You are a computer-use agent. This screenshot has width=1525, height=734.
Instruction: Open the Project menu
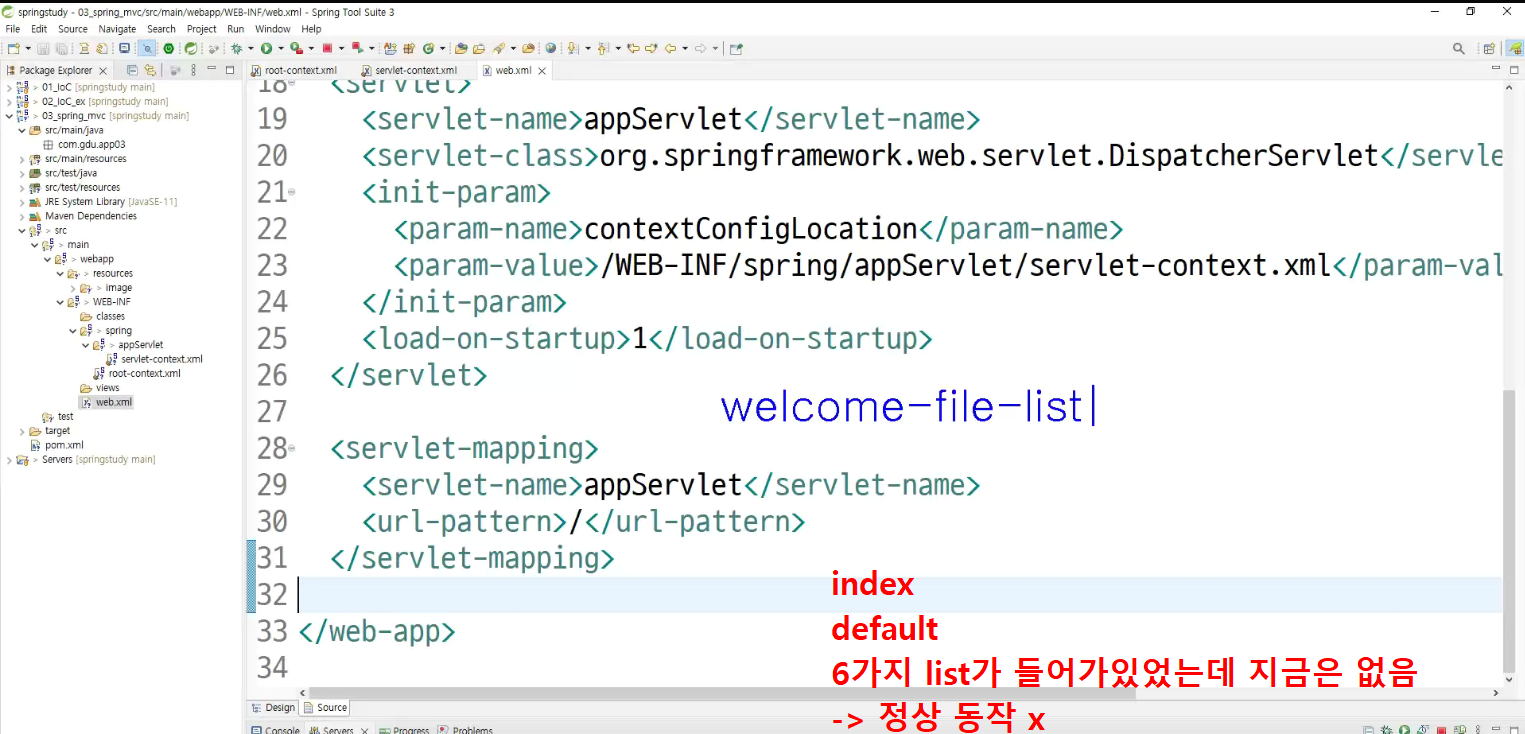pos(202,29)
